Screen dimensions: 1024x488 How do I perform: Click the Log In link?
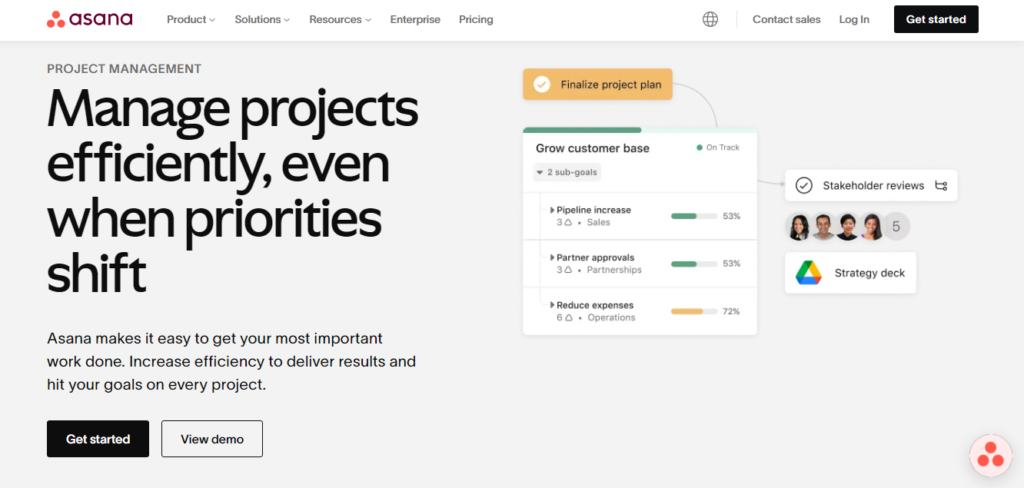[x=854, y=20]
